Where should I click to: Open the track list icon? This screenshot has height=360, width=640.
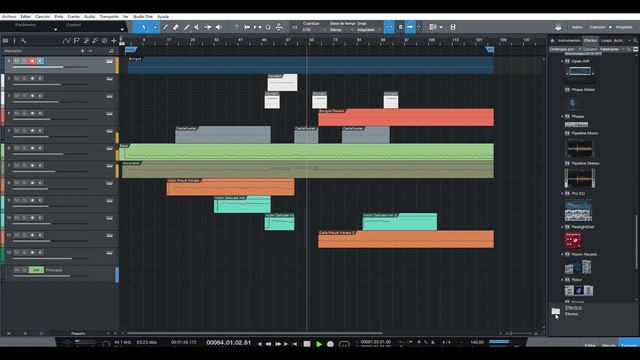[5, 40]
